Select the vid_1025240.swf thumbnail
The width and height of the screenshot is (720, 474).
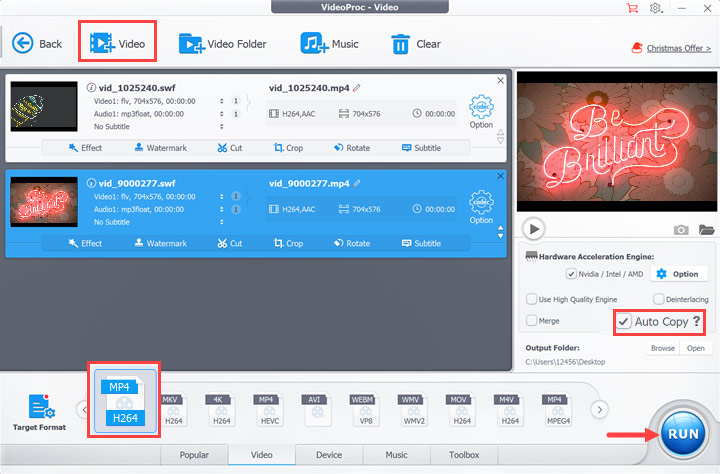pos(44,107)
